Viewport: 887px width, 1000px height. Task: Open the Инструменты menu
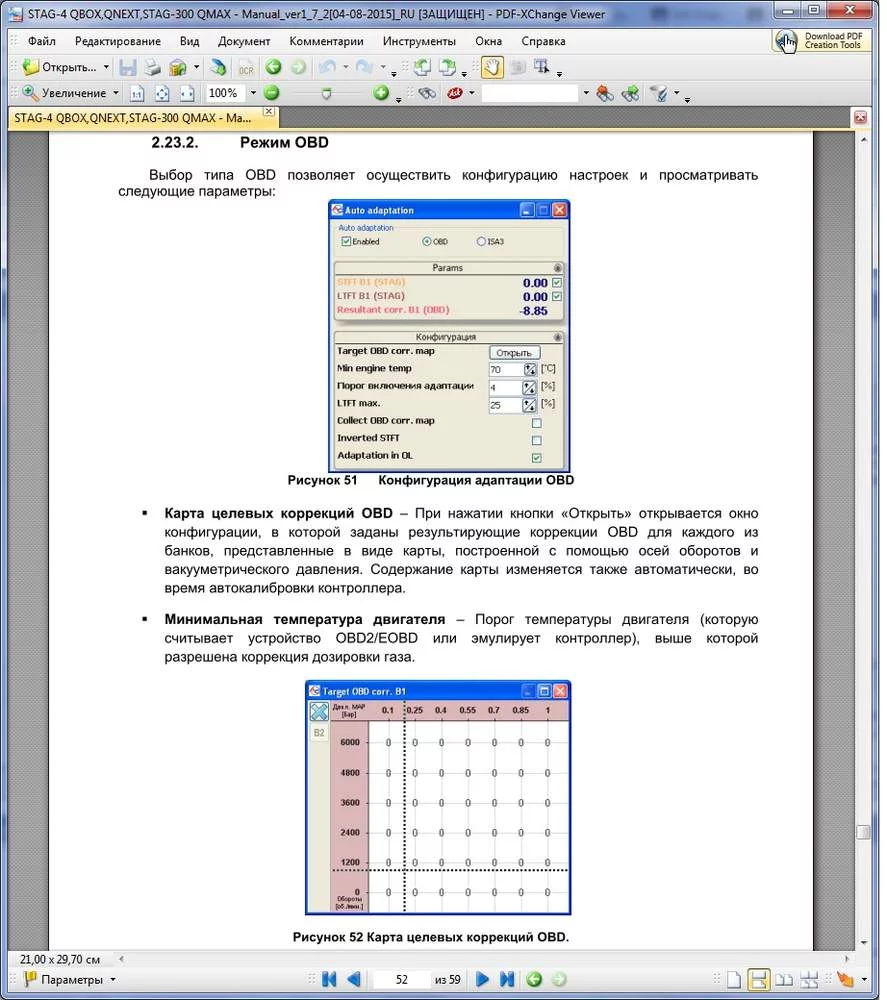(x=419, y=41)
